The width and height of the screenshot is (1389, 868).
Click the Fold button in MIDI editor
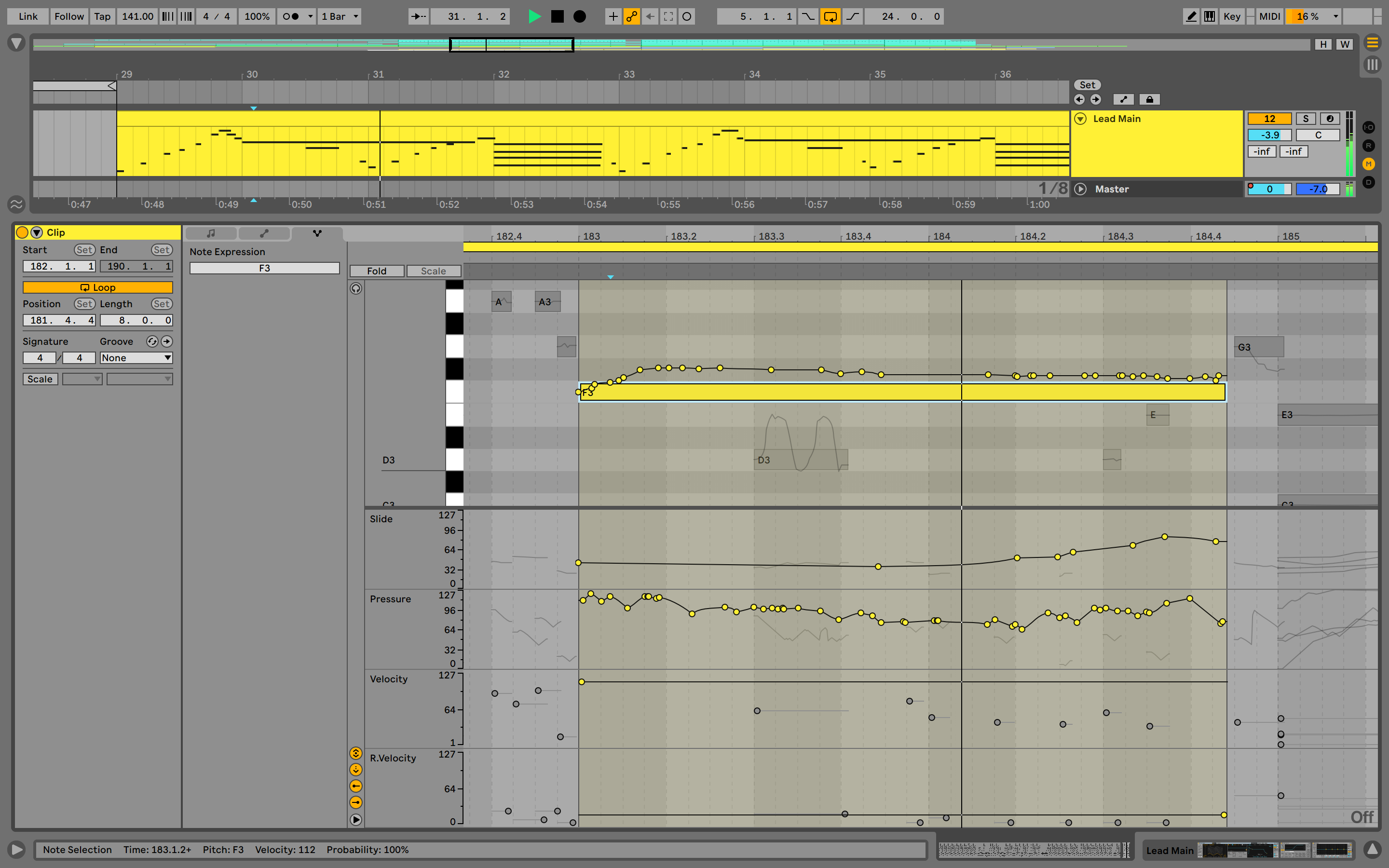[x=377, y=270]
